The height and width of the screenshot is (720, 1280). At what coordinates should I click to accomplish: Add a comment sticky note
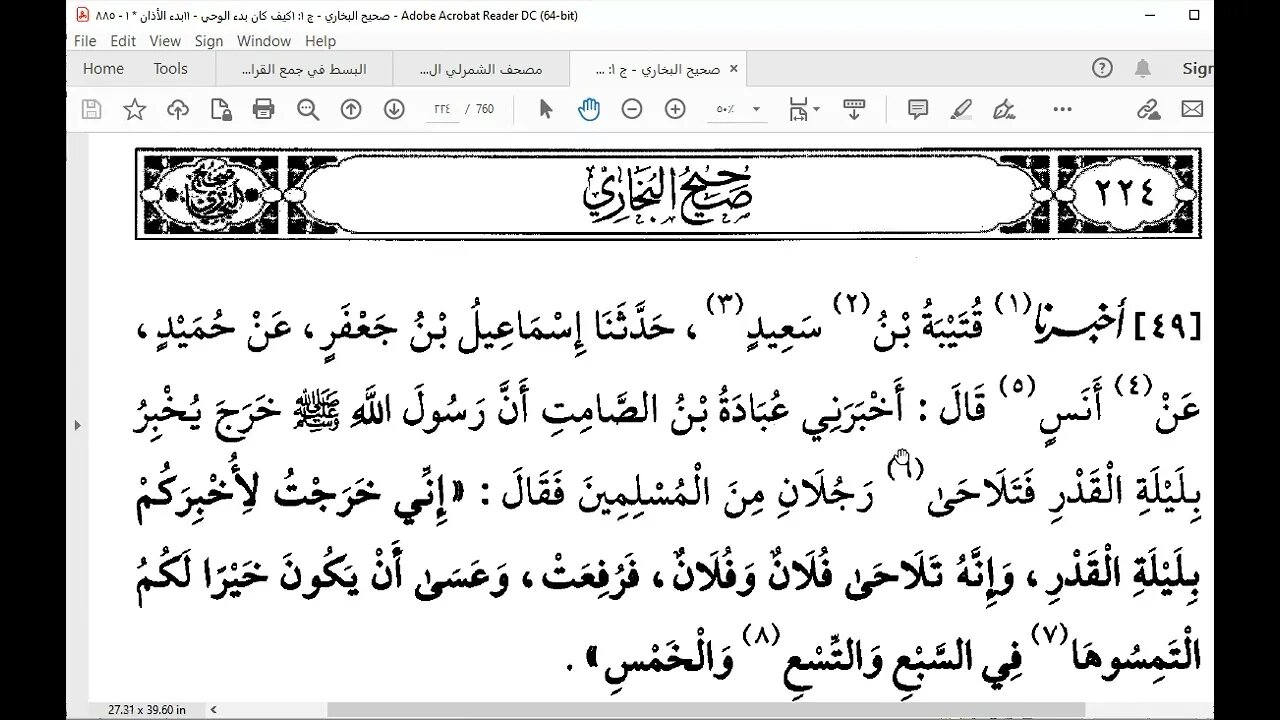[x=918, y=110]
